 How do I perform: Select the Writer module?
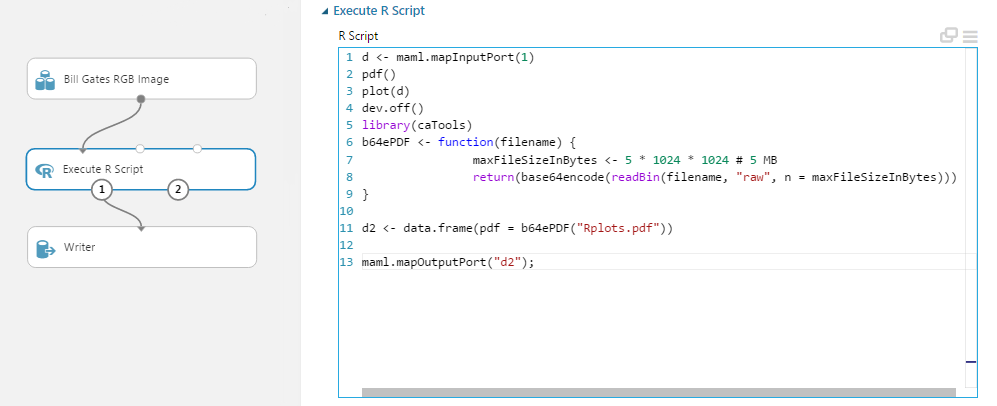click(142, 247)
